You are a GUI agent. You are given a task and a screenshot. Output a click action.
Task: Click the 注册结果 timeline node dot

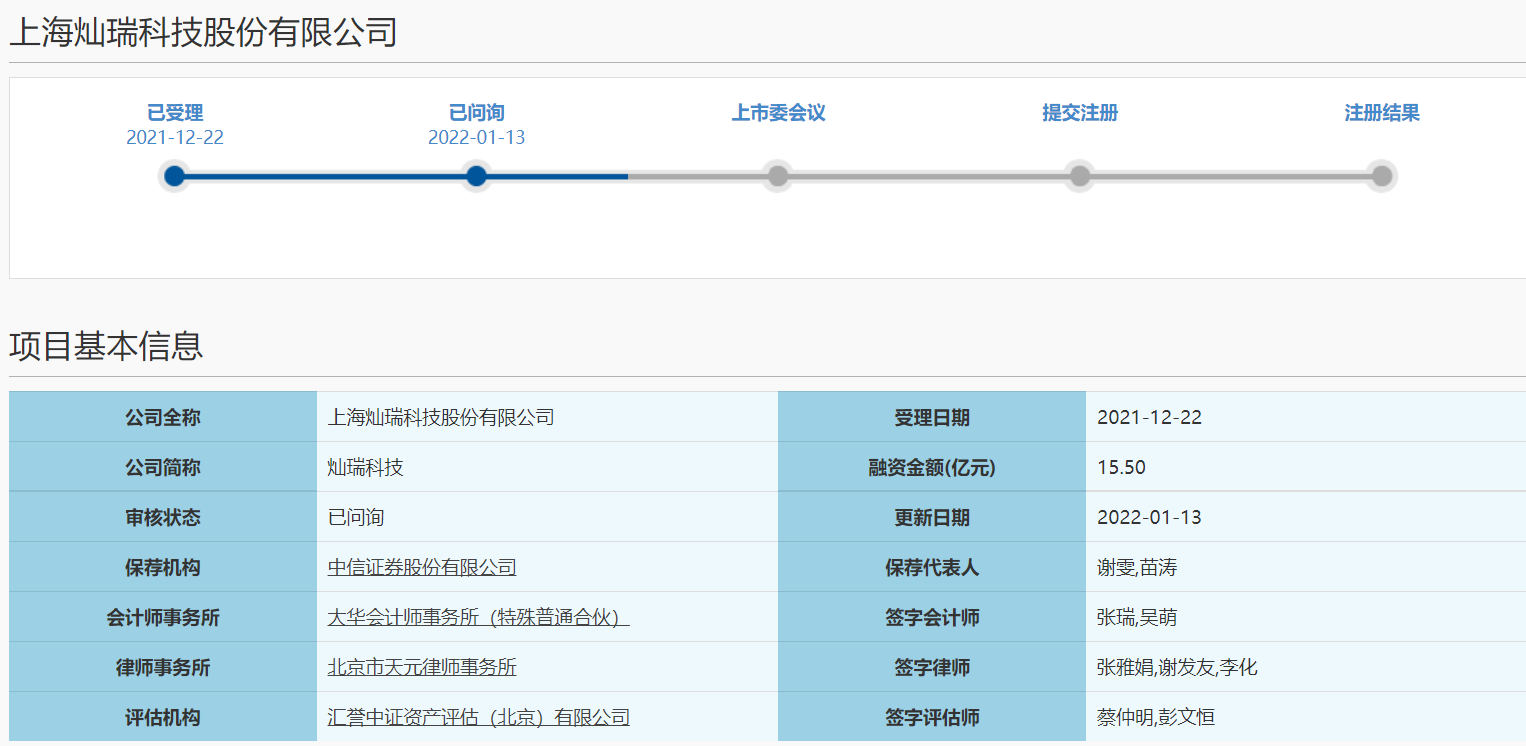coord(1382,177)
